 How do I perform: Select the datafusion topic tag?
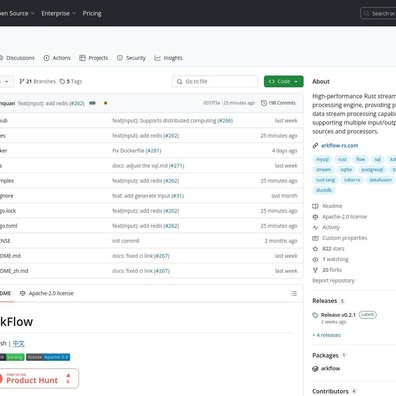coord(381,180)
